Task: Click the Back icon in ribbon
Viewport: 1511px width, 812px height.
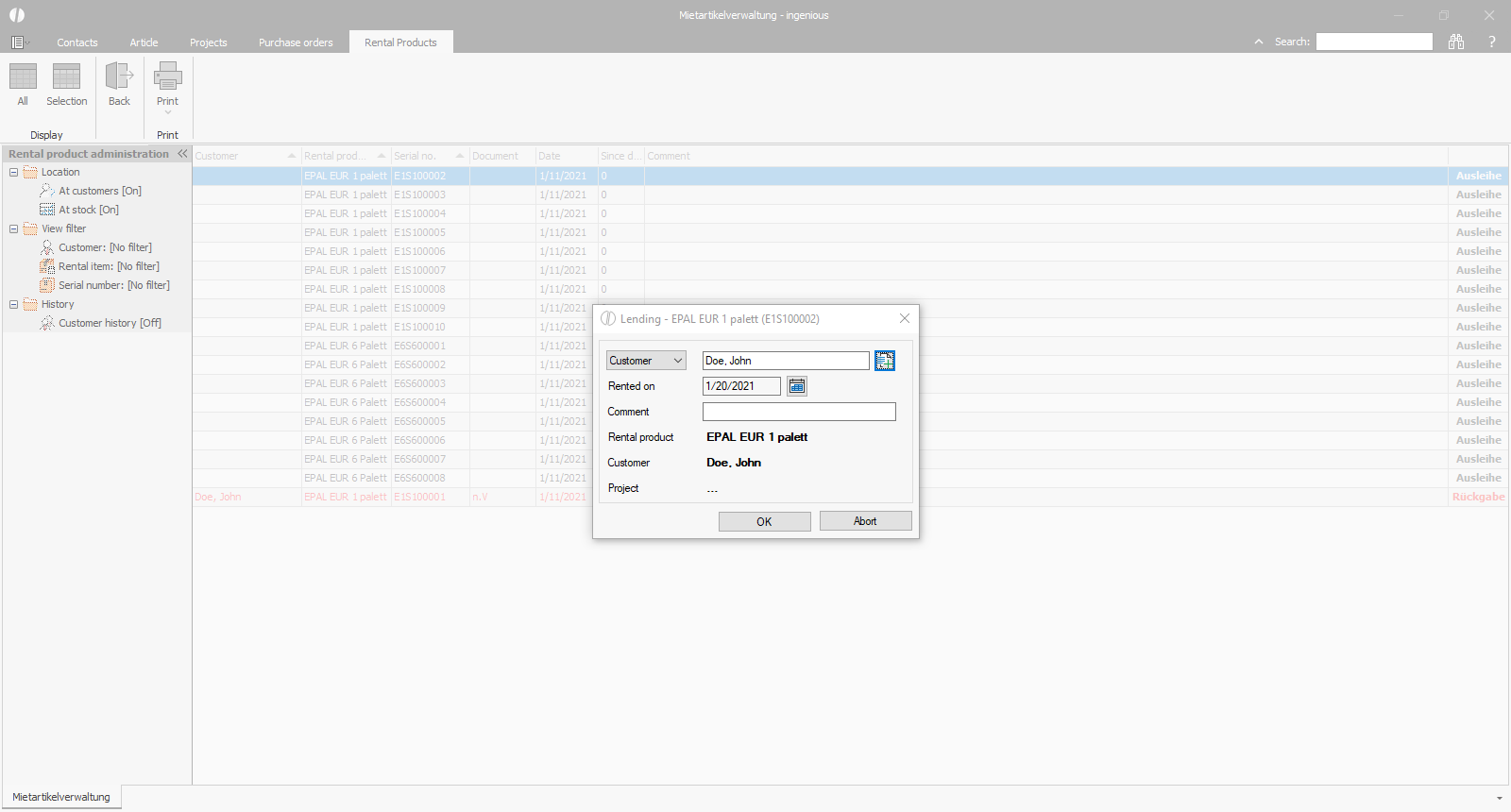Action: (119, 77)
